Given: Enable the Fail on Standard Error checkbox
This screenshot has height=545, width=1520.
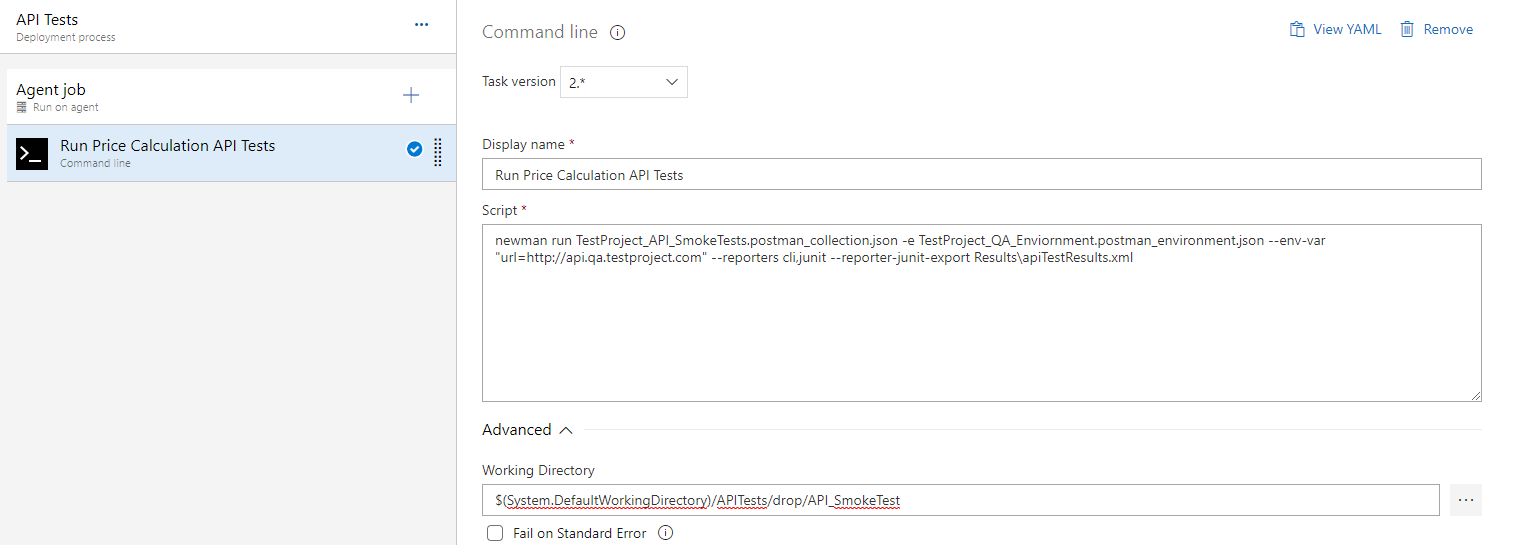Looking at the screenshot, I should point(495,533).
